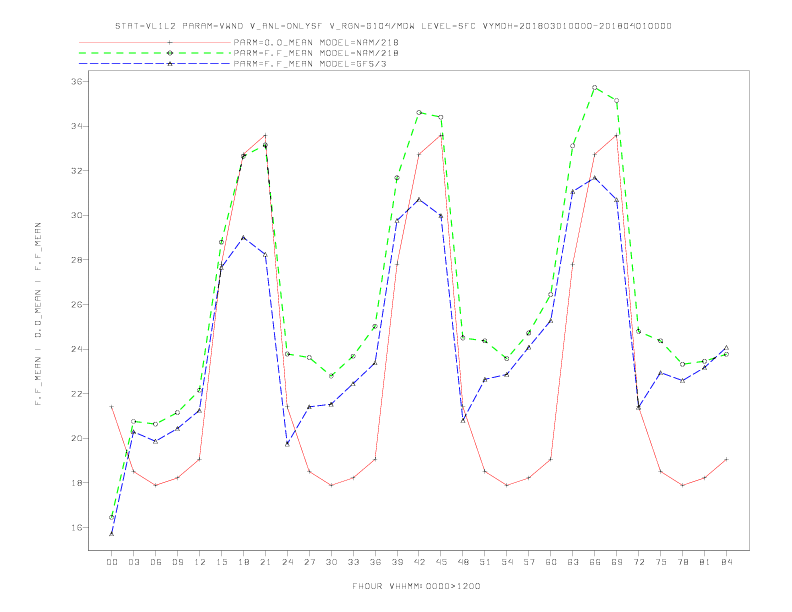Click the x-axis tick label 36

tap(375, 562)
